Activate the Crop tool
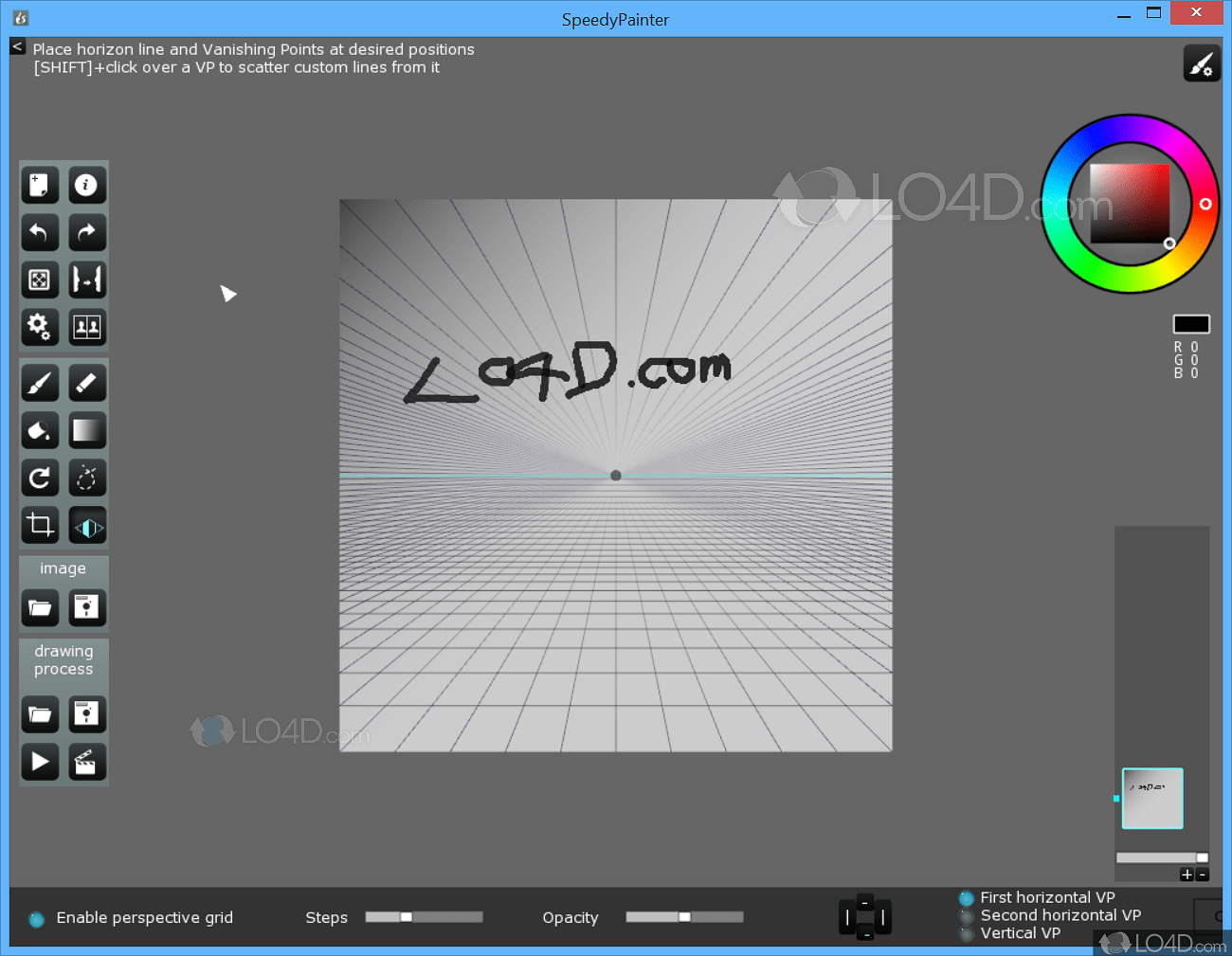Viewport: 1232px width, 956px height. click(40, 525)
